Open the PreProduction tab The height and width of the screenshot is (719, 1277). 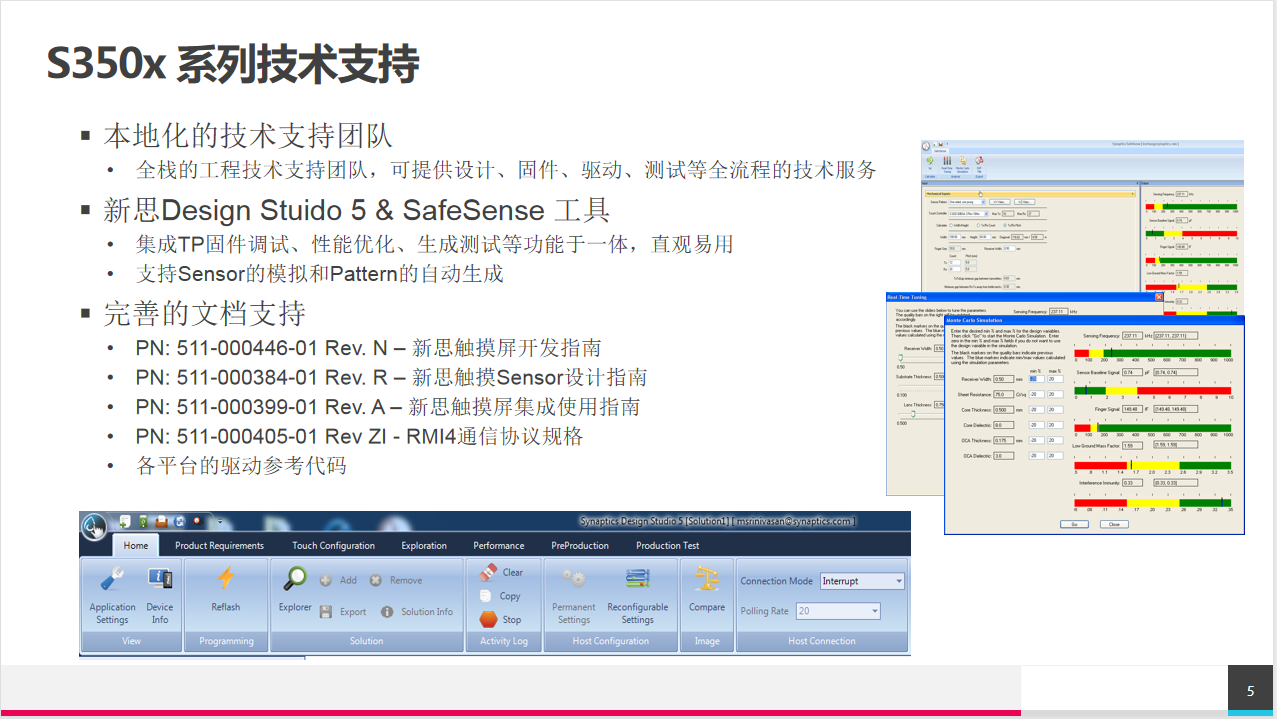coord(580,545)
